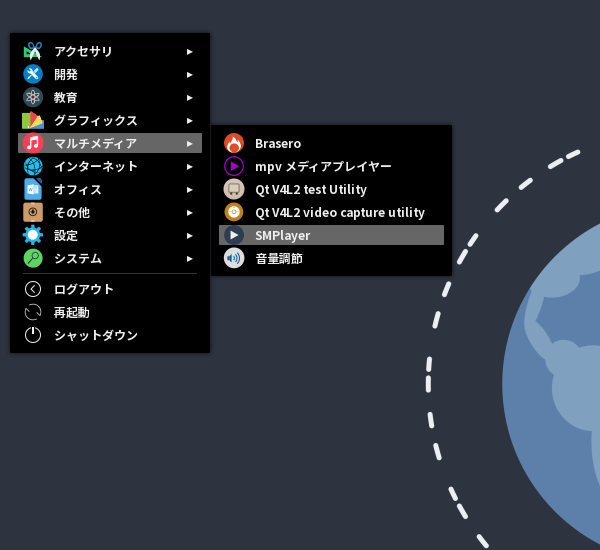Launch SMPlayer from the submenu

pos(331,235)
